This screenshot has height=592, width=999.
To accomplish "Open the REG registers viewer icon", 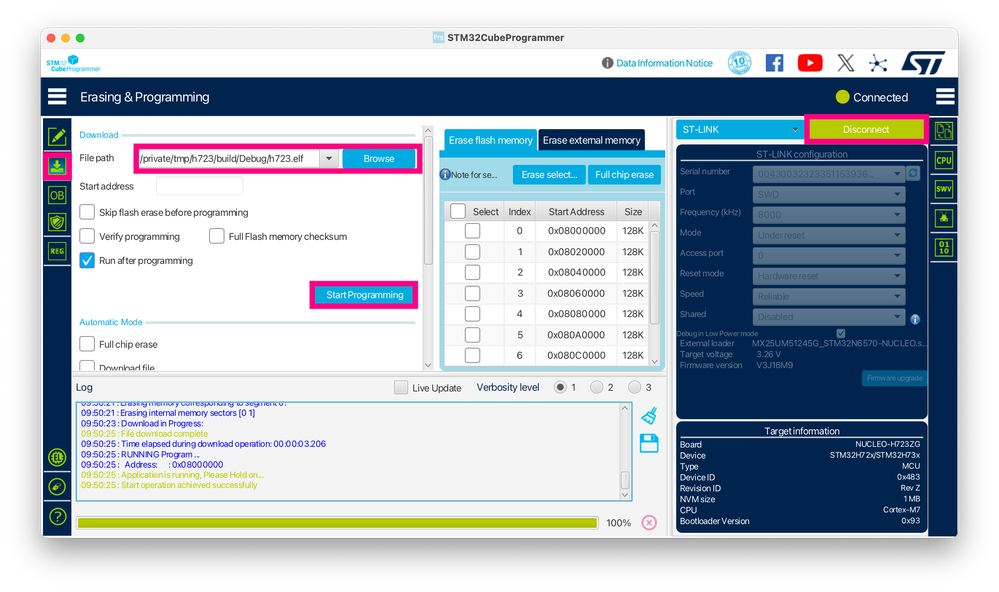I will click(57, 251).
